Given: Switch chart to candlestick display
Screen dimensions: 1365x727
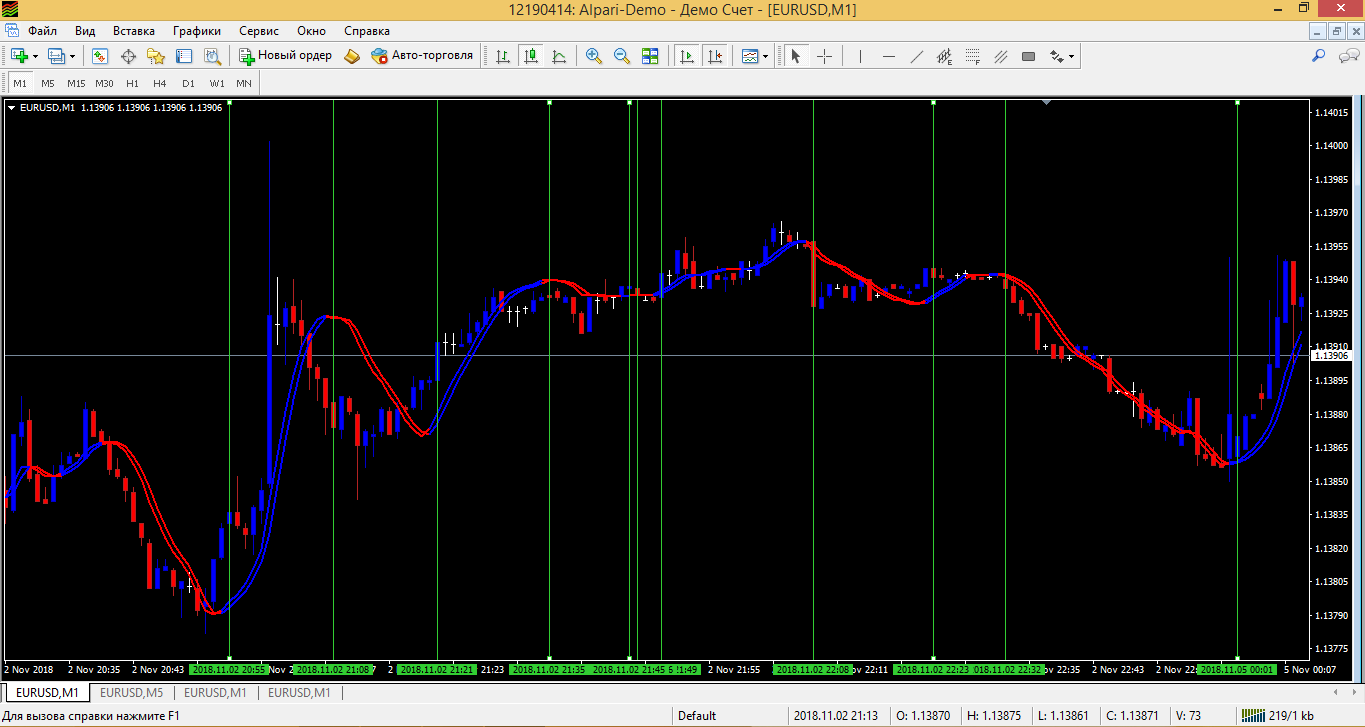Looking at the screenshot, I should (531, 56).
